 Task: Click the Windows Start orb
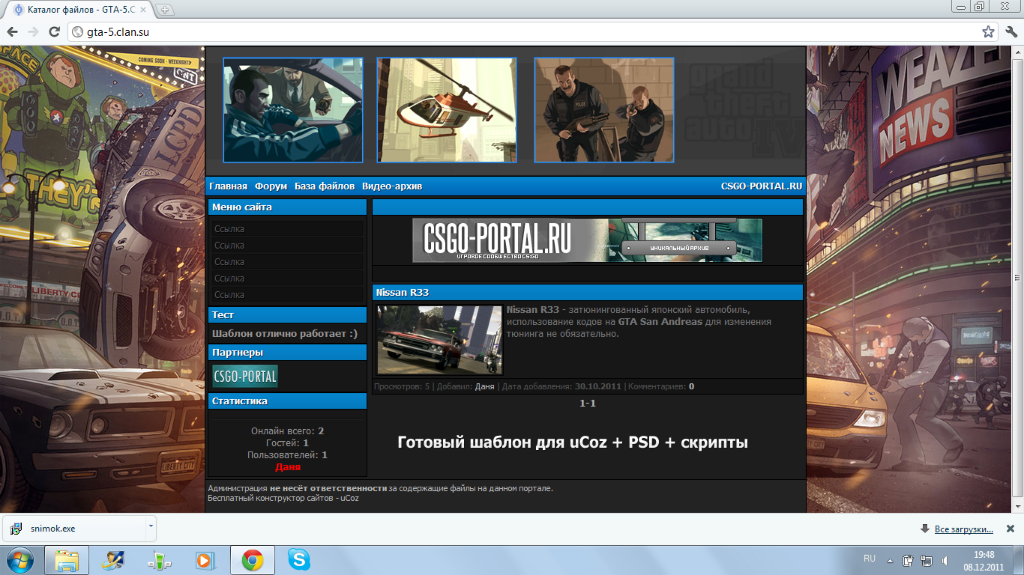point(19,560)
